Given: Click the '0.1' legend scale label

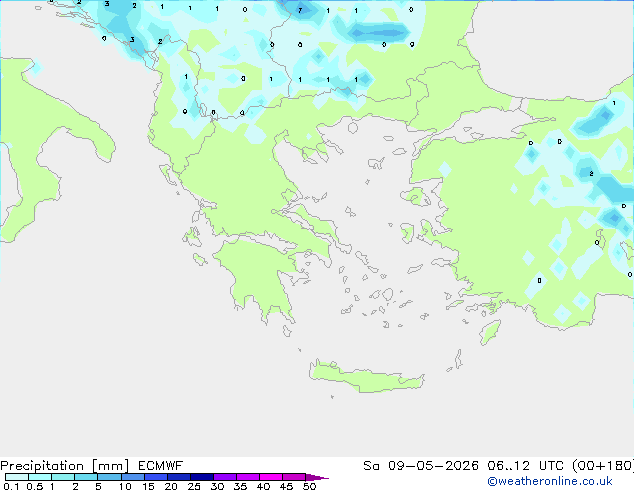Looking at the screenshot, I should click(x=11, y=486).
